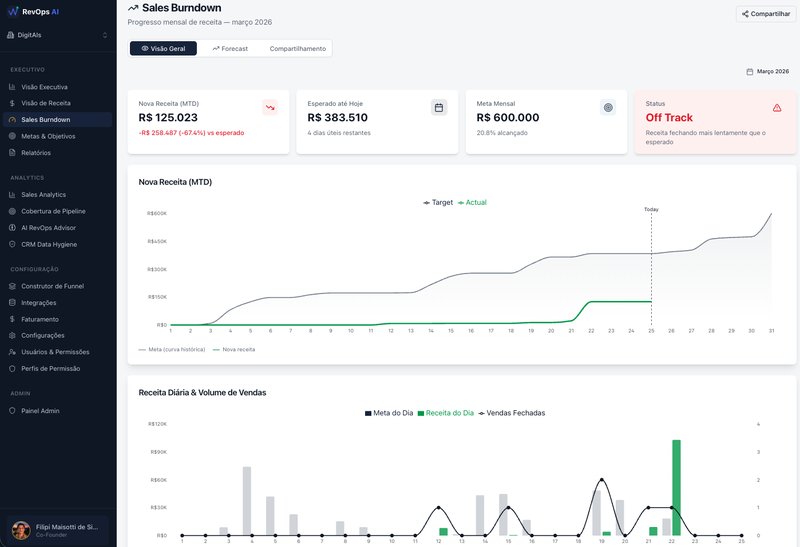Image resolution: width=800 pixels, height=547 pixels.
Task: Click the calendar icon on Esperado até Hoje card
Action: tap(439, 107)
